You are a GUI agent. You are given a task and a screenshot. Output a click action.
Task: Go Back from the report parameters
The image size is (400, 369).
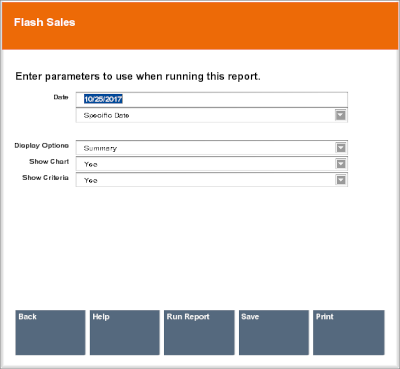coord(50,332)
